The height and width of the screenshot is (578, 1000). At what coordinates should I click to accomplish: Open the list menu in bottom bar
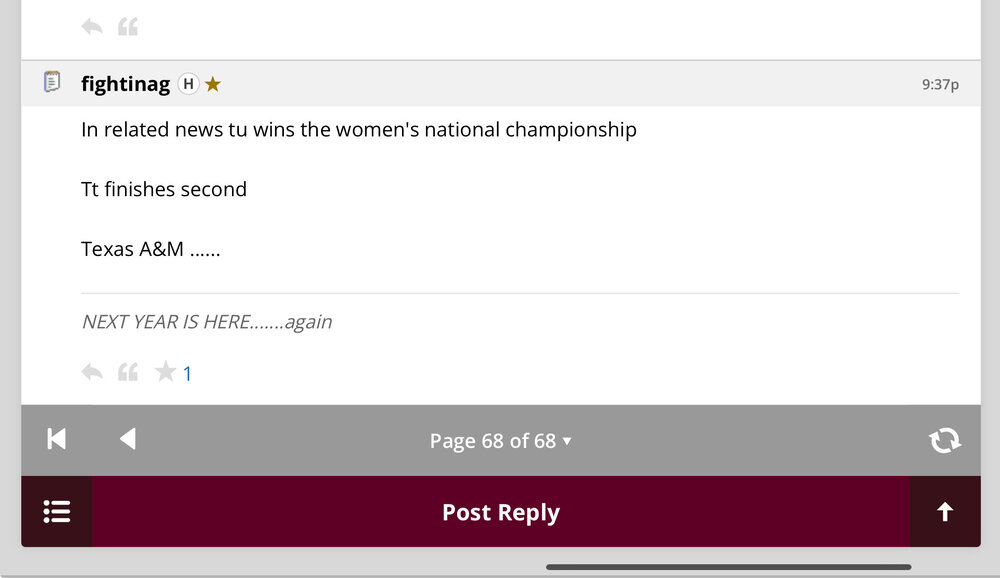click(57, 512)
